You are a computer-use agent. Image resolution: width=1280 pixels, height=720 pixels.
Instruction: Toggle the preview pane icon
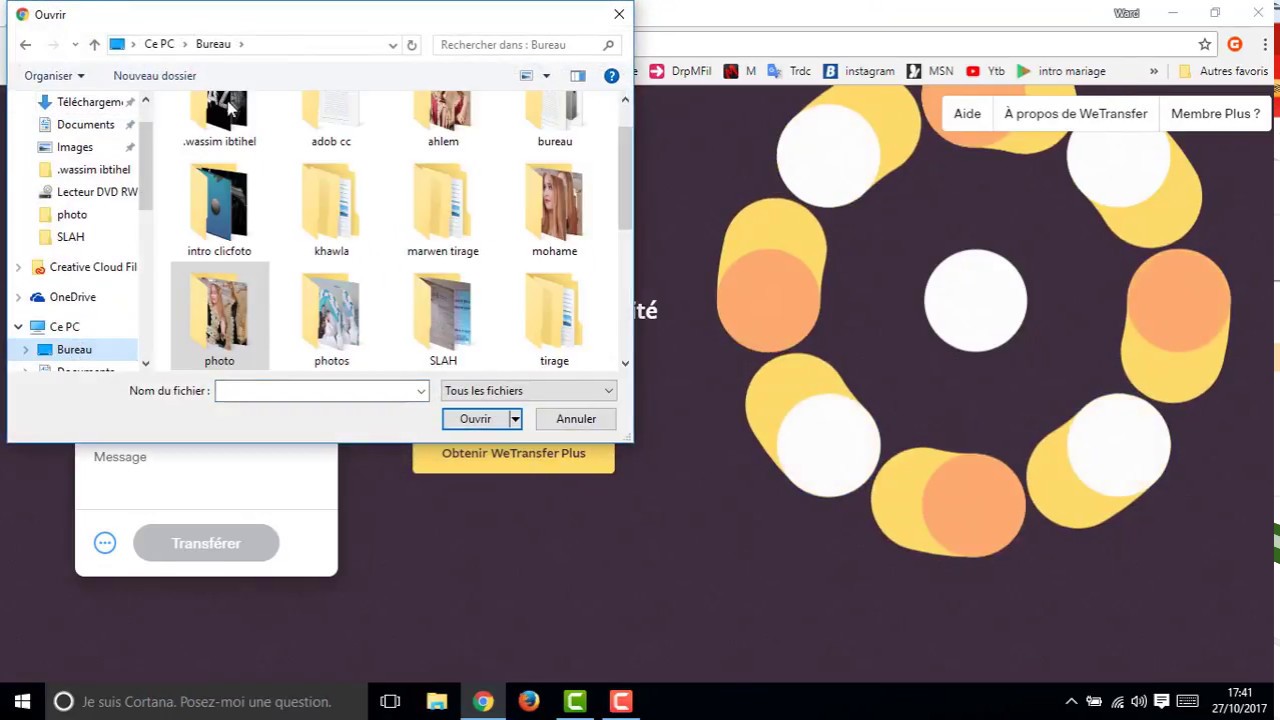tap(577, 76)
